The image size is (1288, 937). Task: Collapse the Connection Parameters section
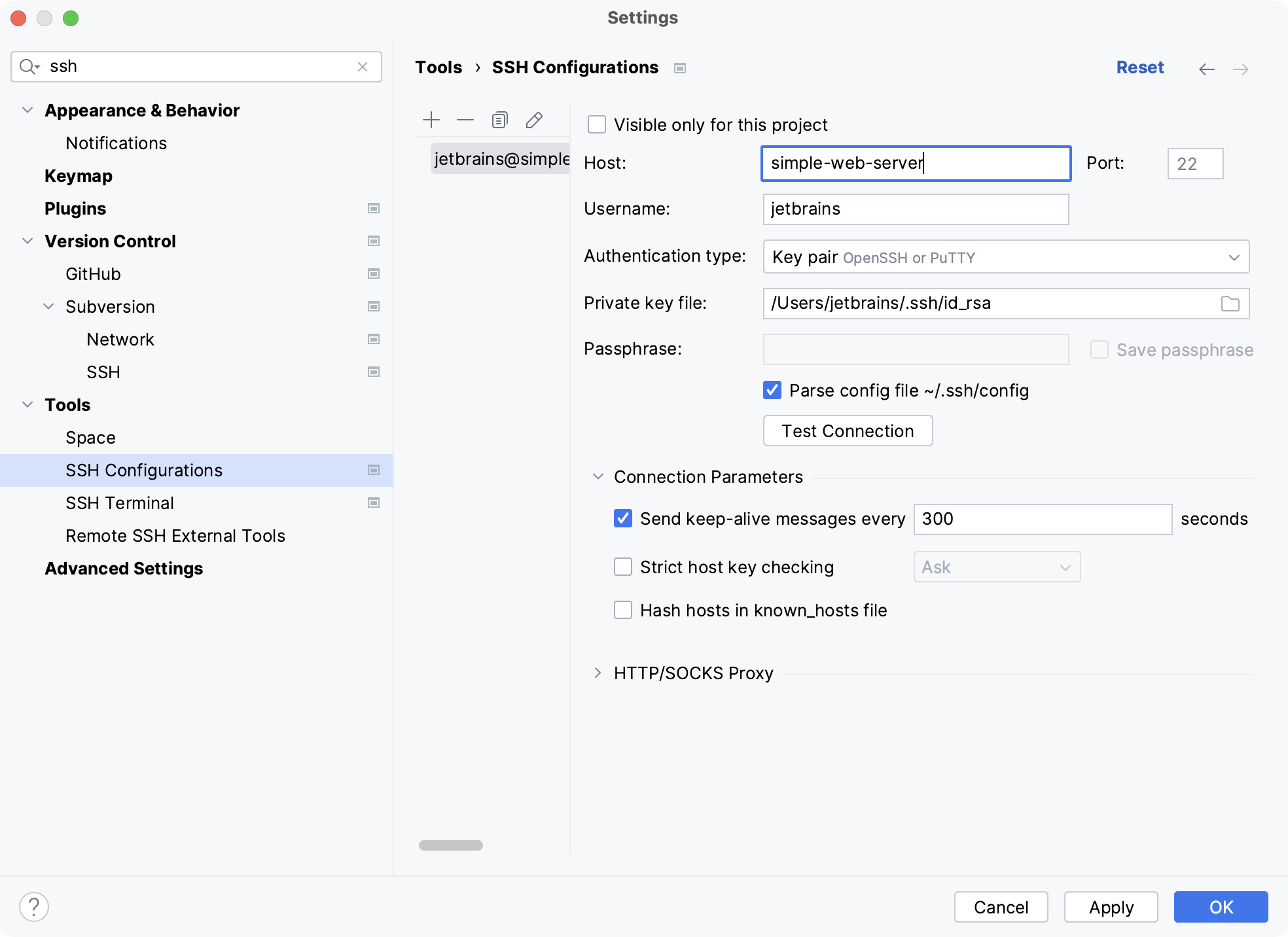coord(598,477)
